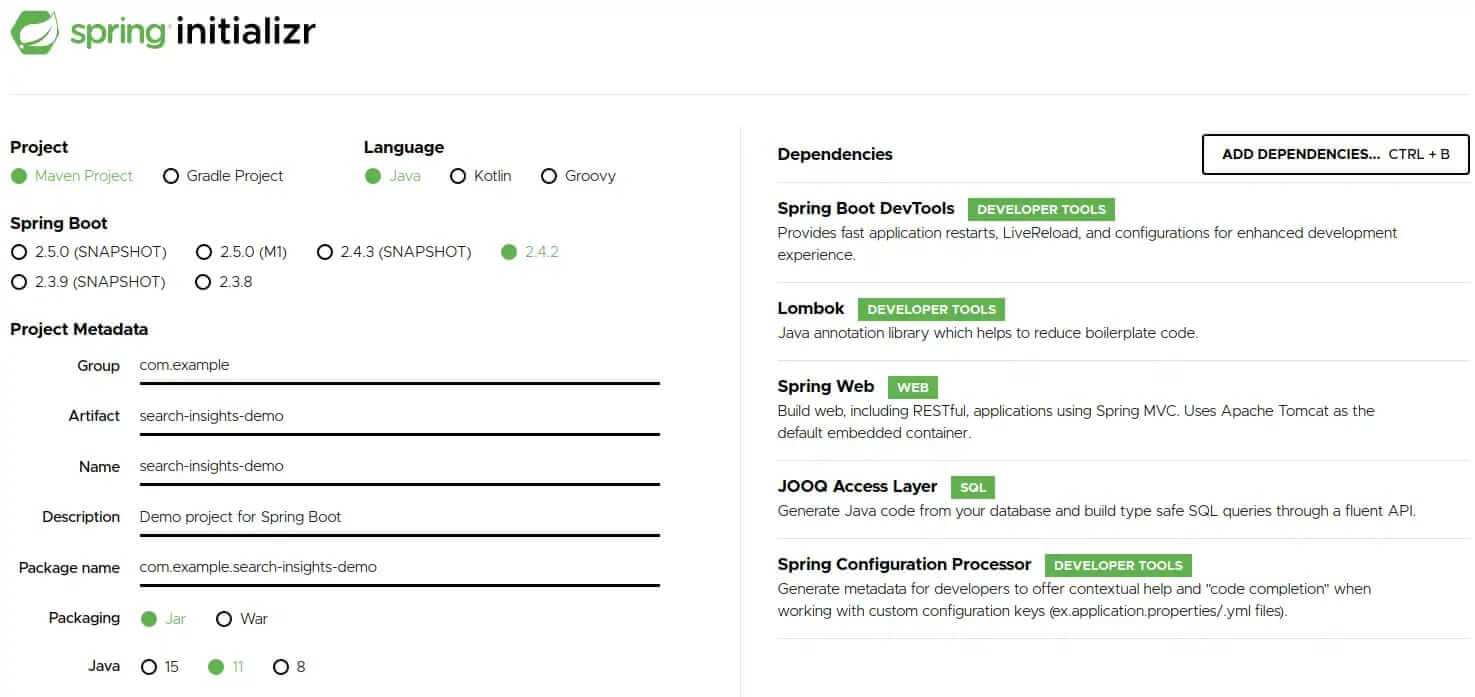The height and width of the screenshot is (697, 1475).
Task: Click the JOOQ Access Layer dependency title
Action: (x=857, y=486)
